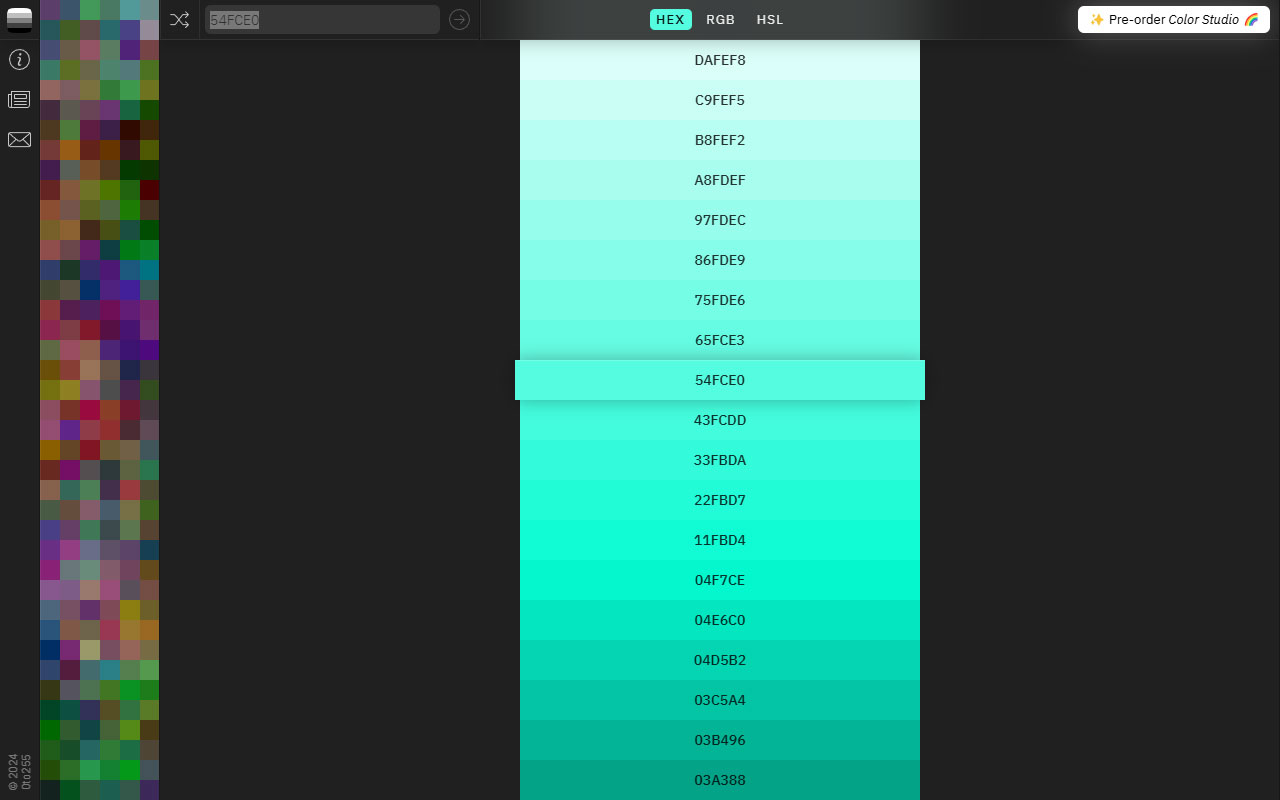
Task: Click the 2024 0to255 copyright text
Action: click(17, 770)
